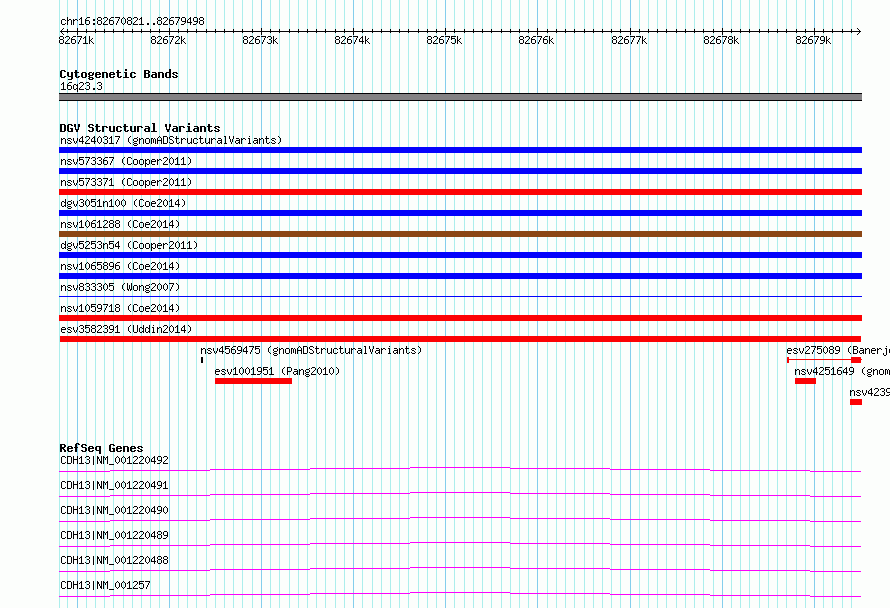Open the nsv573367 (Cooper2011) label
This screenshot has width=890, height=608.
click(x=126, y=161)
